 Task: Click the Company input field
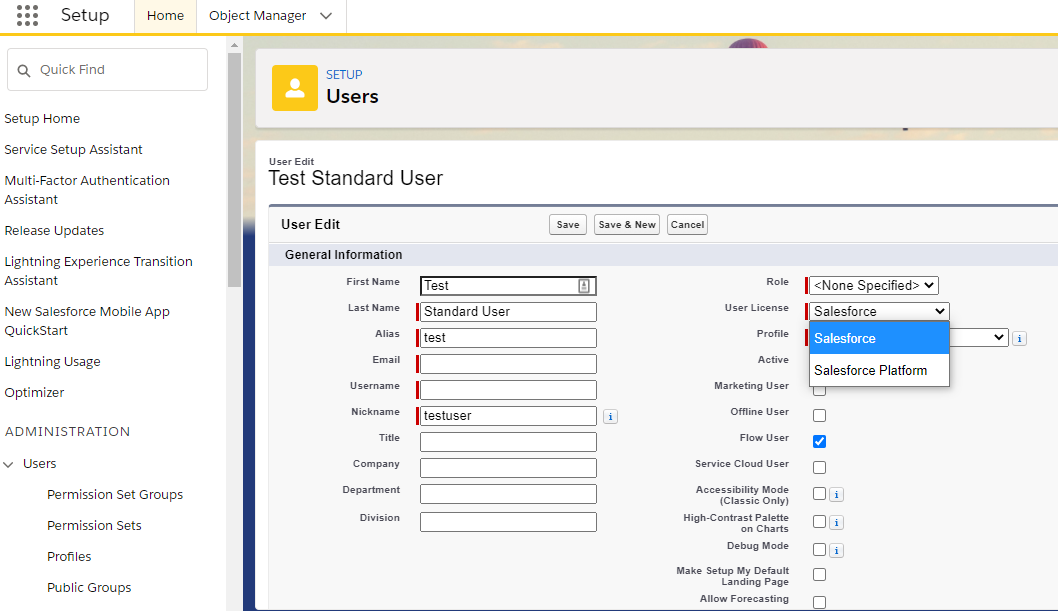tap(508, 468)
